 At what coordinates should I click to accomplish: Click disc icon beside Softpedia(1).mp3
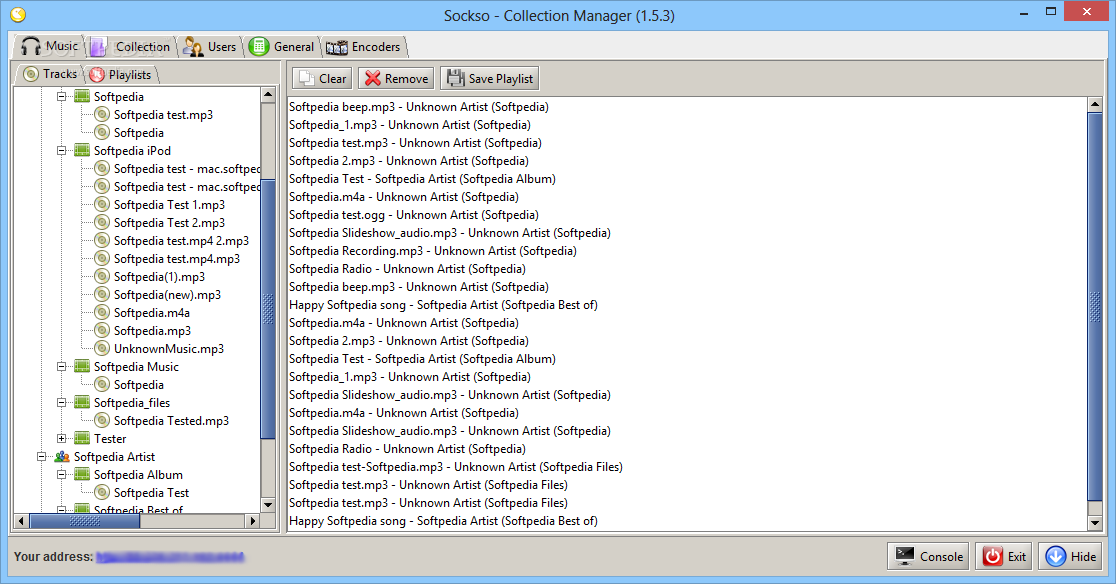tap(102, 277)
